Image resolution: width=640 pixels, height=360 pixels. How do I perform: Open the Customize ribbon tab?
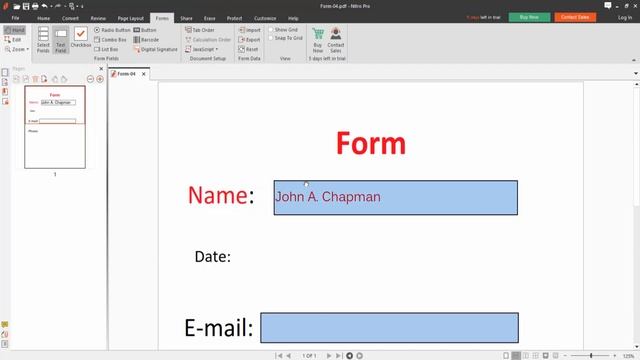tap(265, 18)
